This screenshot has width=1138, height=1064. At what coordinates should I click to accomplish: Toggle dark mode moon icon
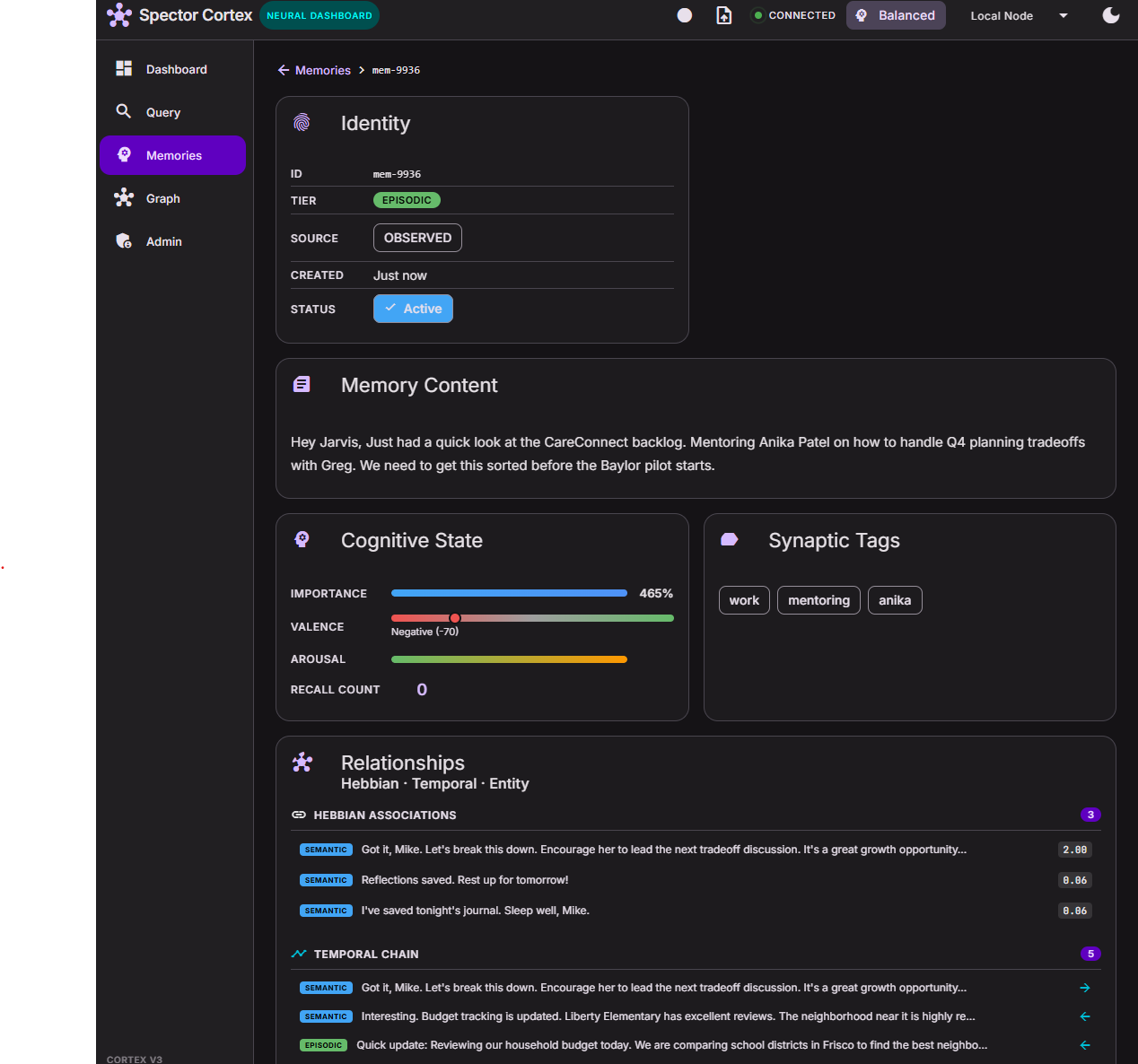point(1111,15)
